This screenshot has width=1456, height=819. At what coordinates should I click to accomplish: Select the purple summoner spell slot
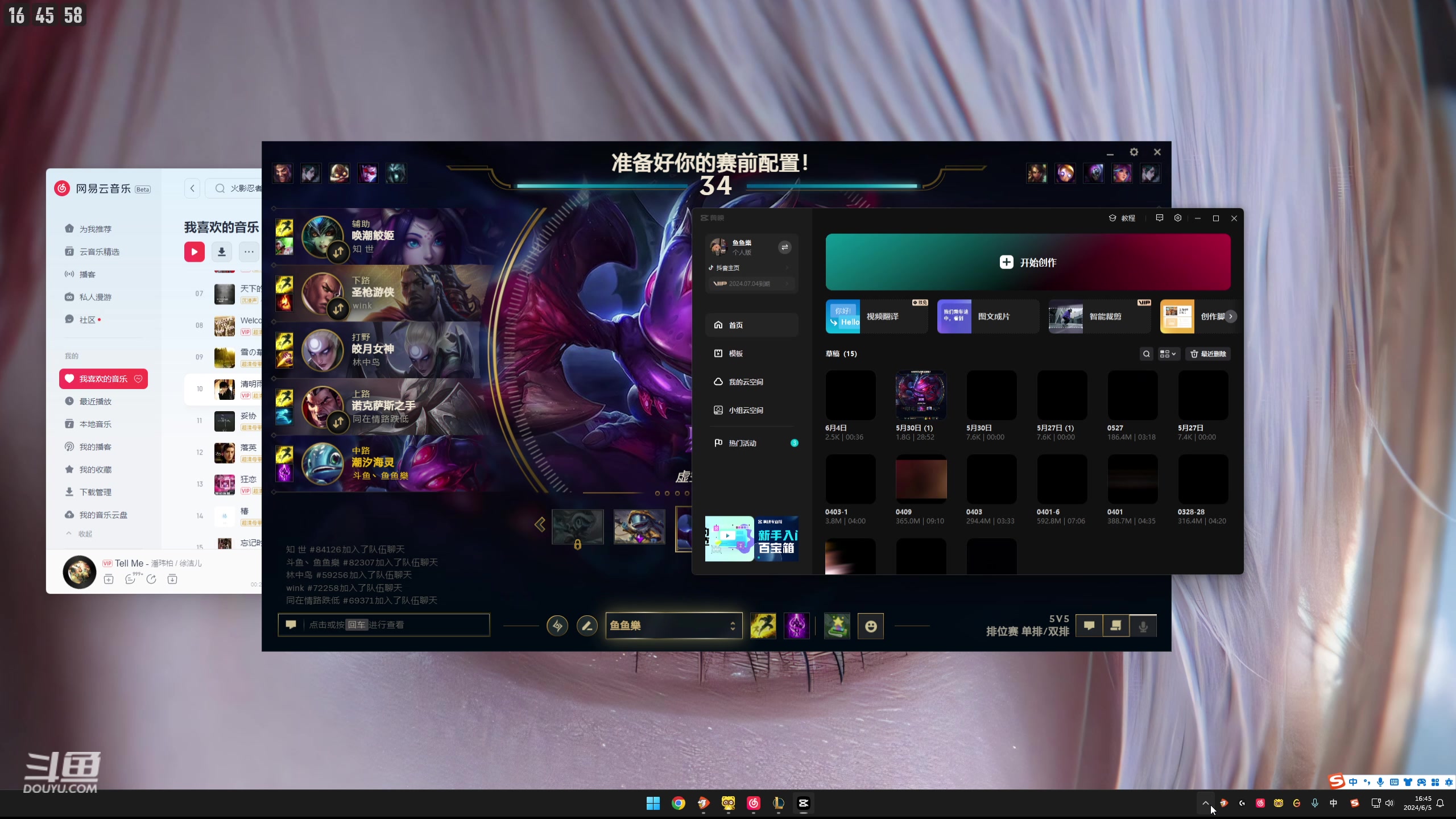(x=796, y=626)
